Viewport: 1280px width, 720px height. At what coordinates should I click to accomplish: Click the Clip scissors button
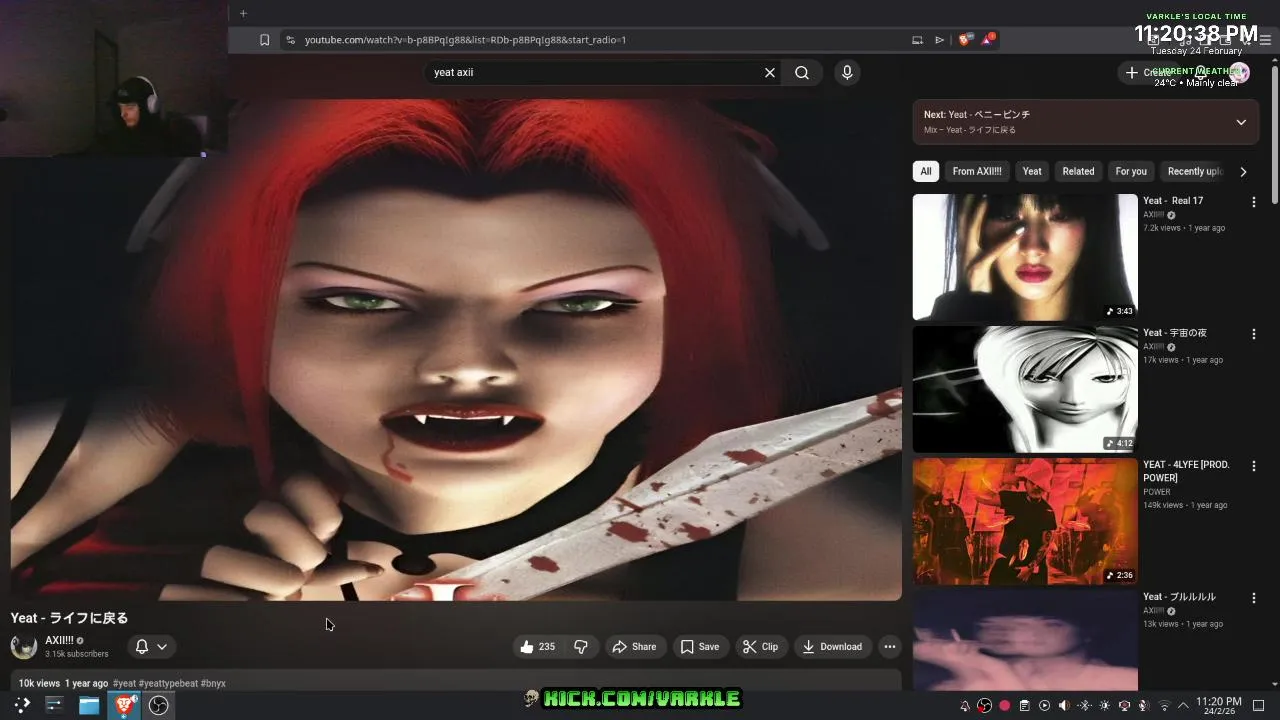[x=760, y=647]
